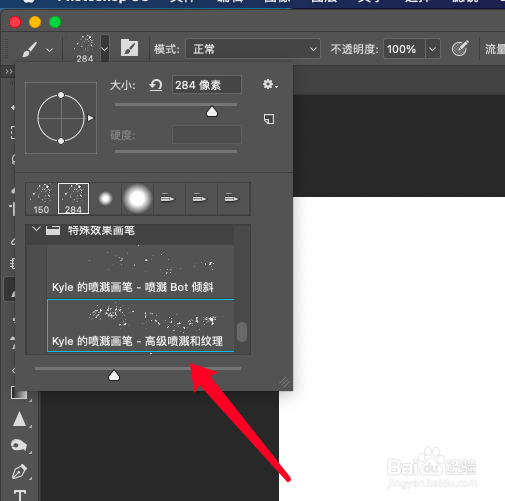This screenshot has width=505, height=501.
Task: Select the Type tool in toolbar
Action: point(20,495)
